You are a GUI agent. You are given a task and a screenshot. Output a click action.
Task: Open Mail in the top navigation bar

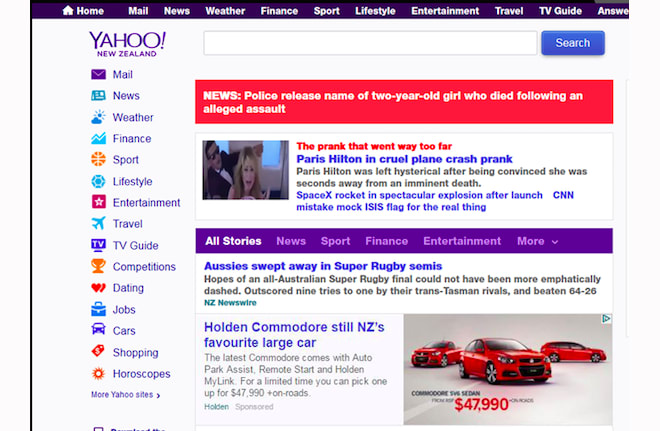pyautogui.click(x=138, y=11)
